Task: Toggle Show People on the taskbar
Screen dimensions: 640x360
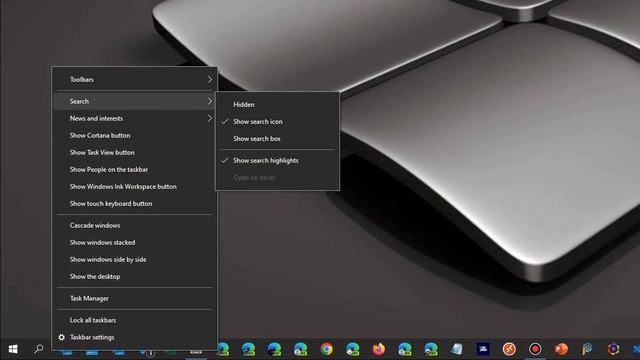Action: pyautogui.click(x=135, y=170)
